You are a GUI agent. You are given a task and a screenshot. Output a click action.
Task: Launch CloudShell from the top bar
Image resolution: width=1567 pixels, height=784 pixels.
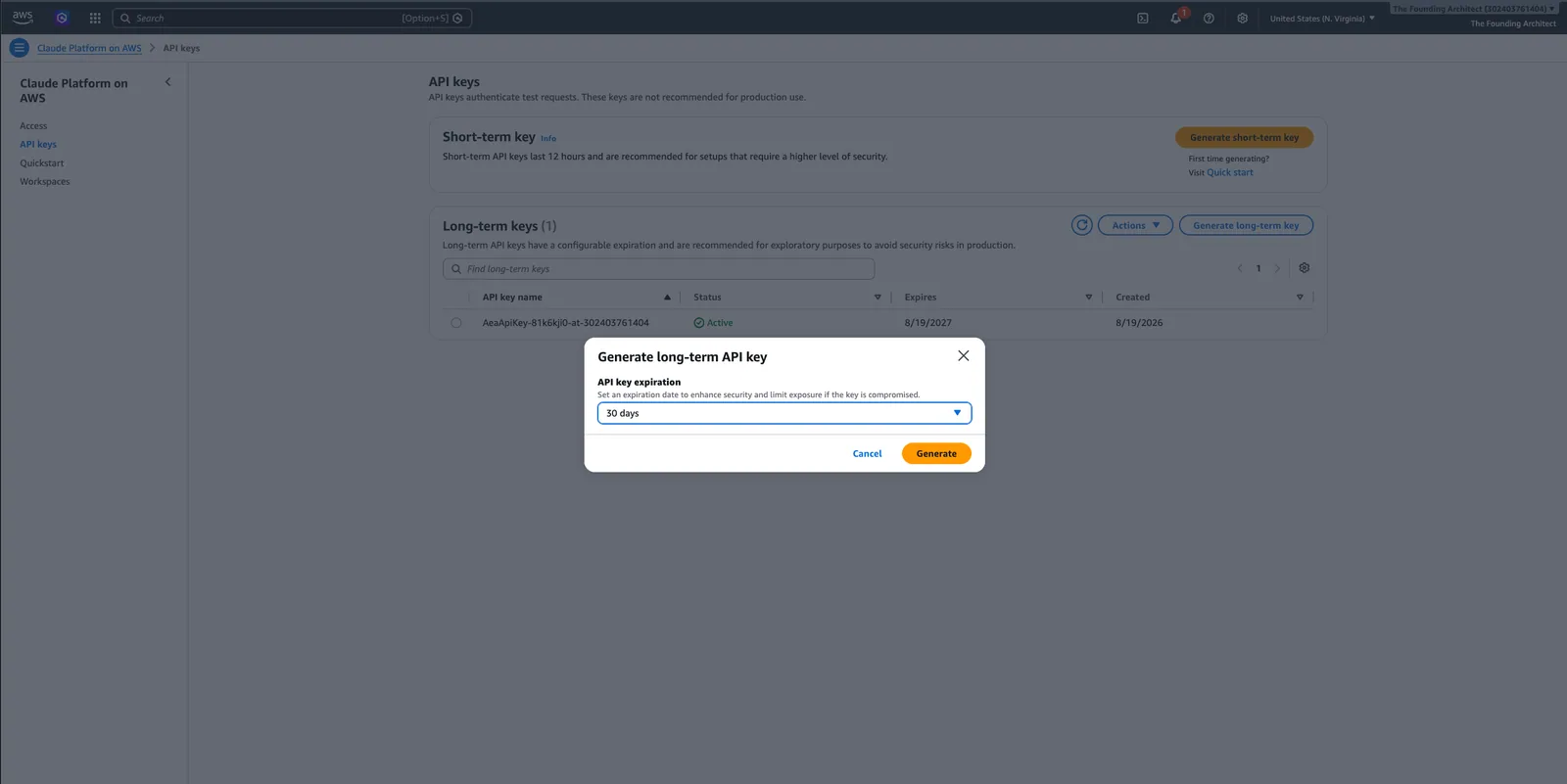pyautogui.click(x=1143, y=18)
